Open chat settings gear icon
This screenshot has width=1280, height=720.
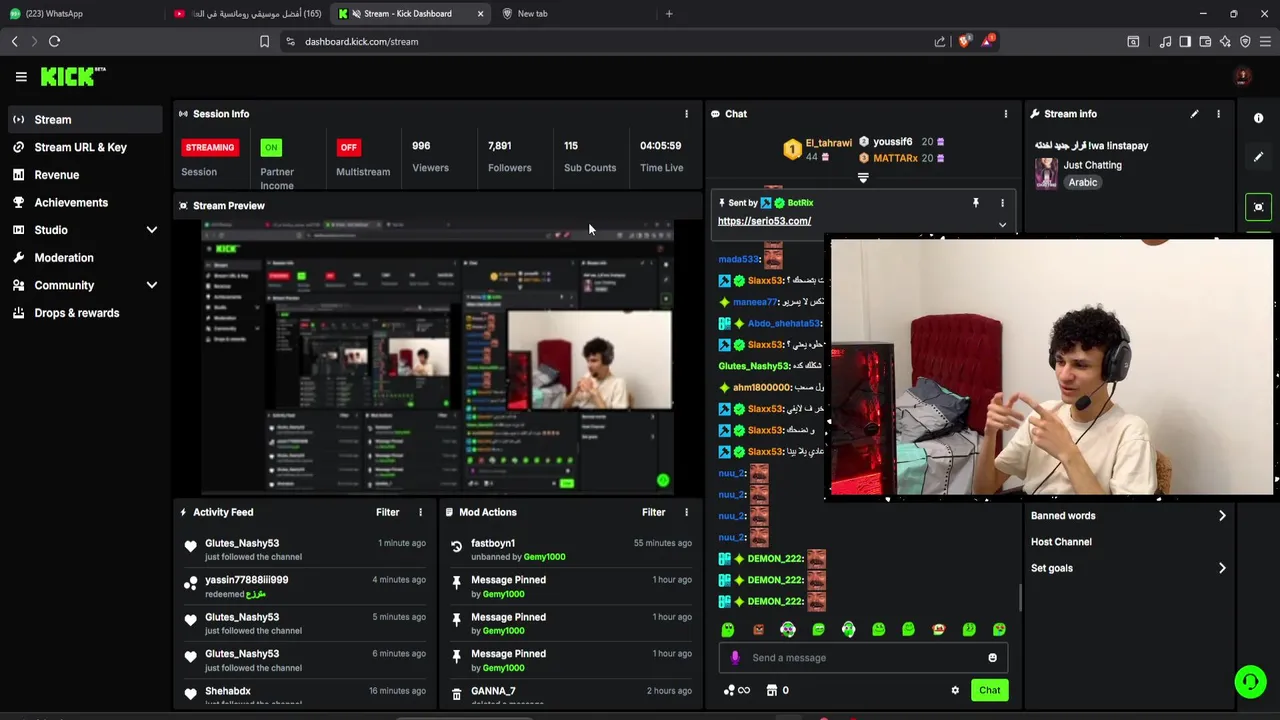coord(955,690)
